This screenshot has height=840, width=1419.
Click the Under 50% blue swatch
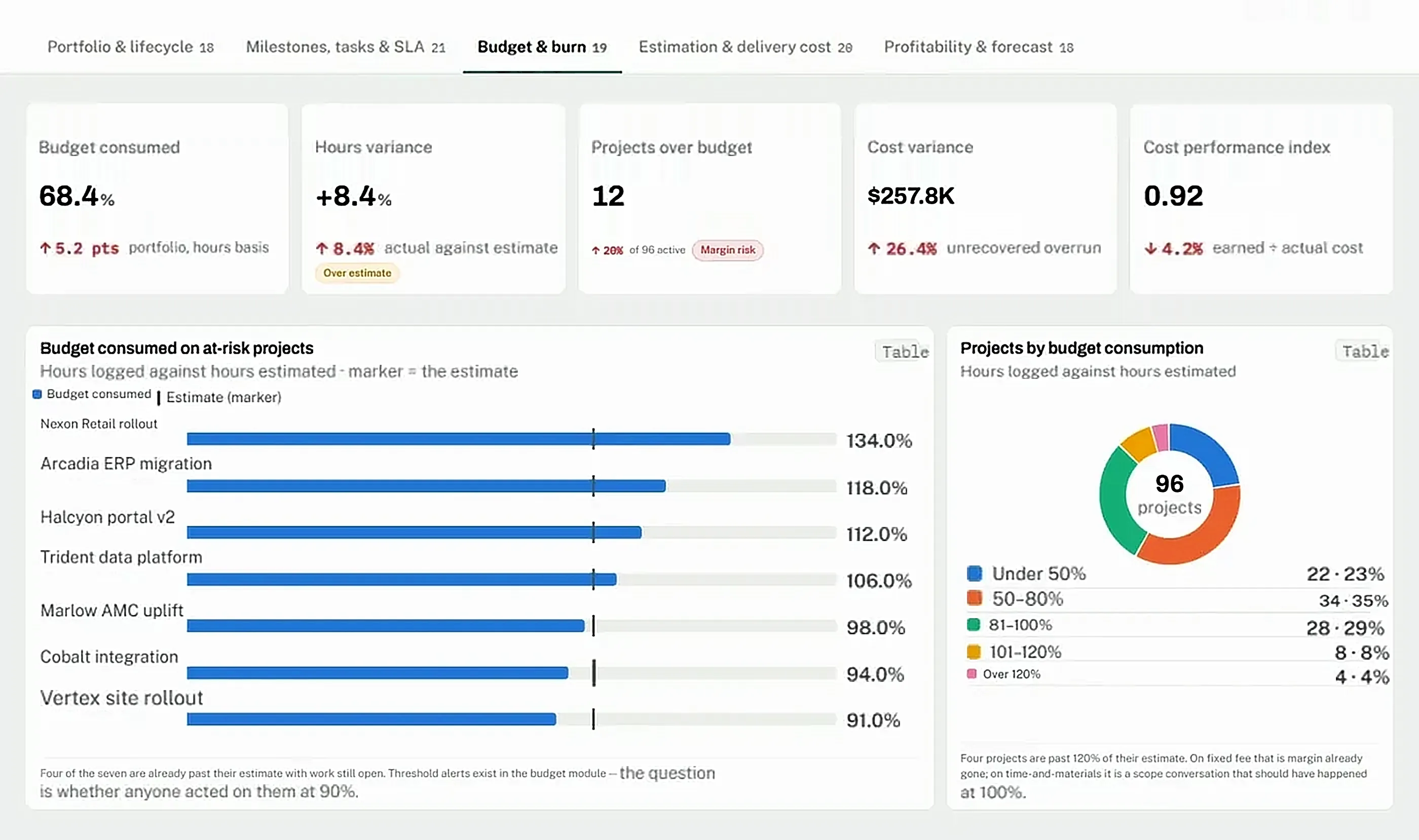tap(975, 574)
